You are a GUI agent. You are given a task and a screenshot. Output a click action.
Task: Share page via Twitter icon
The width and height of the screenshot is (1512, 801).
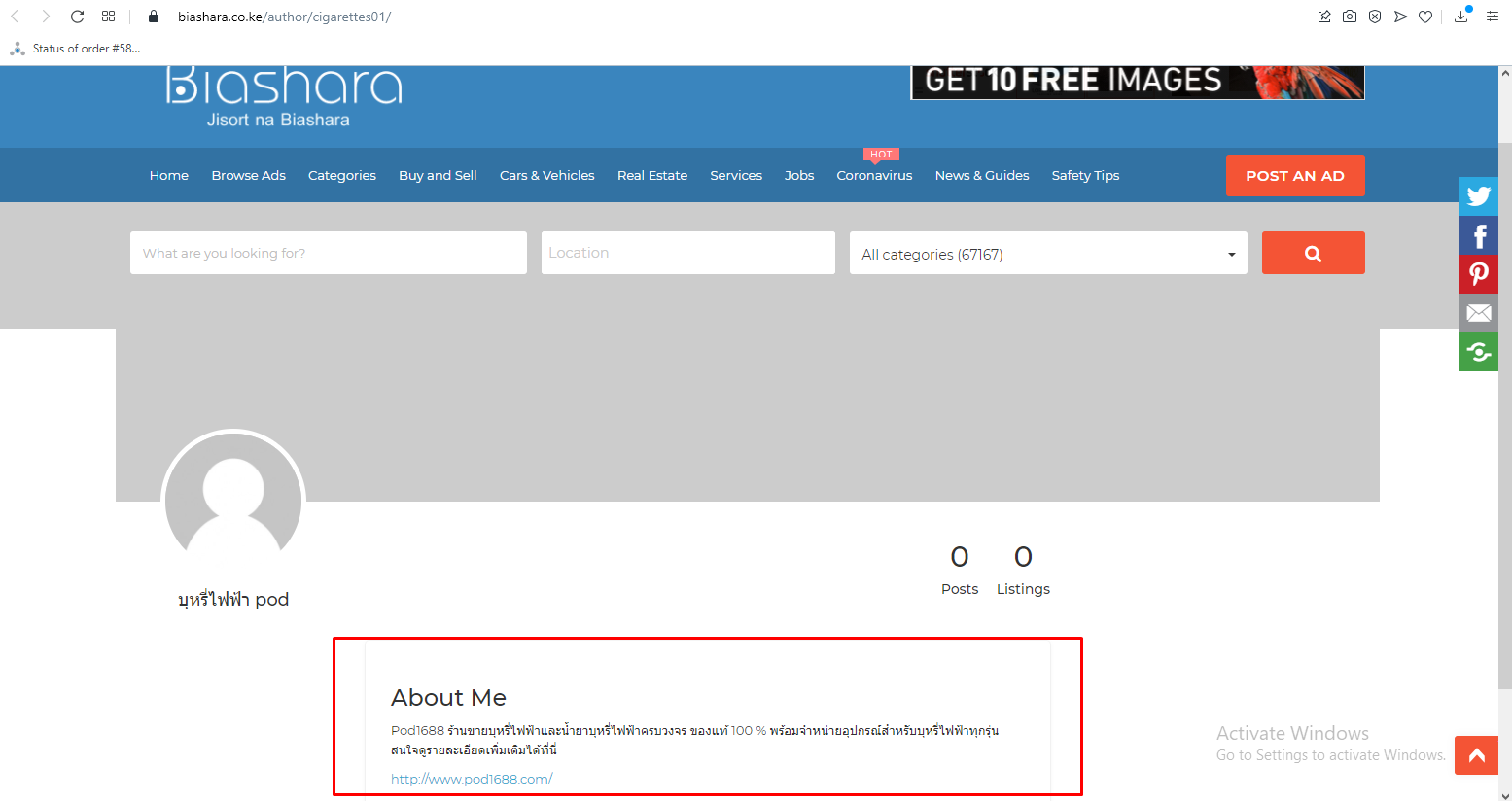[1478, 196]
